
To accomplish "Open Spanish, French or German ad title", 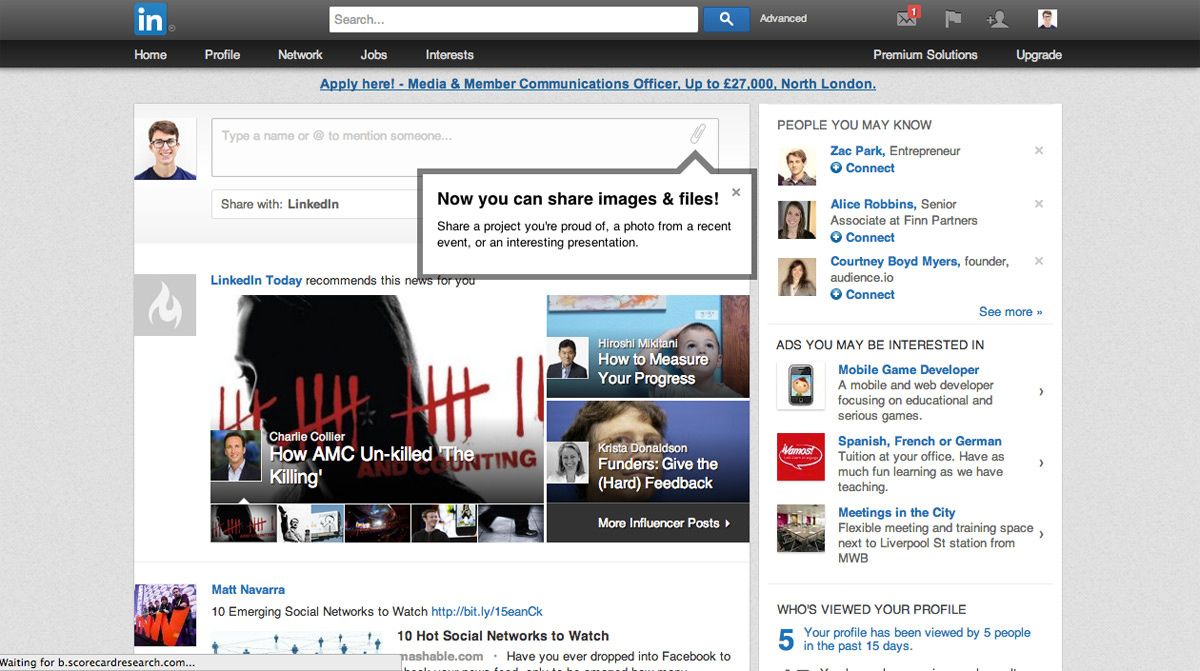I will 920,441.
